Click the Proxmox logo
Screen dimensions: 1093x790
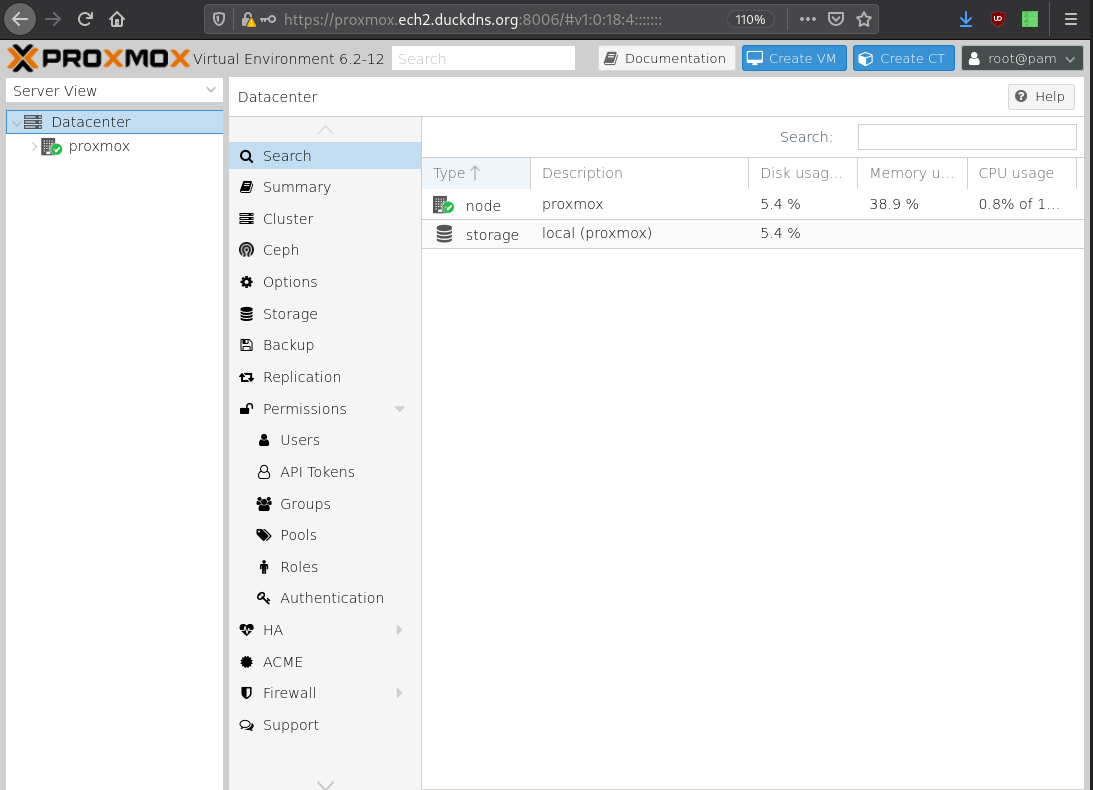point(98,59)
